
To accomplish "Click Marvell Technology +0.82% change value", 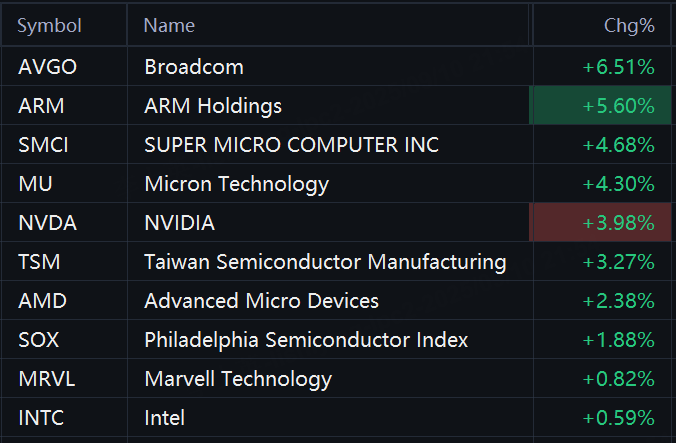I will point(618,379).
